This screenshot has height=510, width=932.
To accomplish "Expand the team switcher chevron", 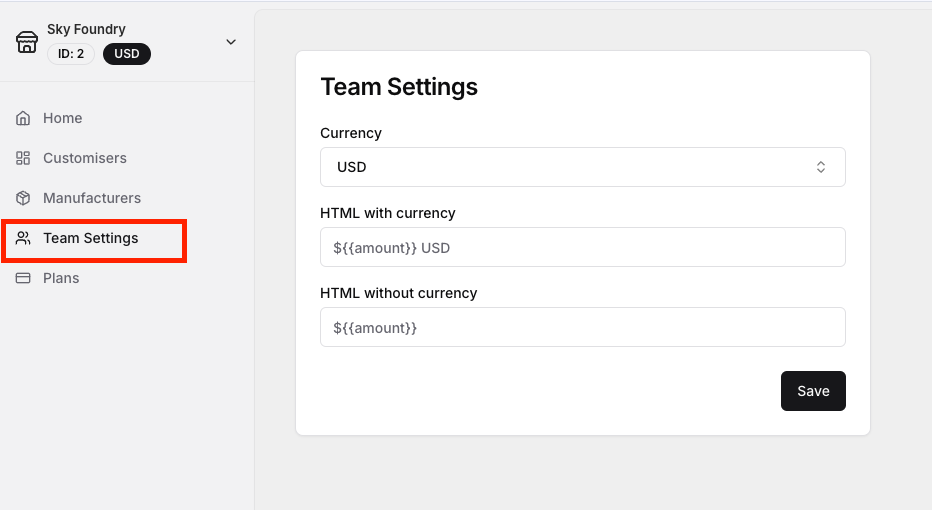I will [x=231, y=42].
